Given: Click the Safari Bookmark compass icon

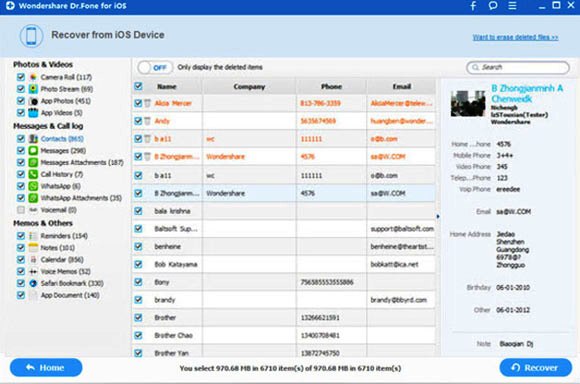Looking at the screenshot, I should [33, 283].
